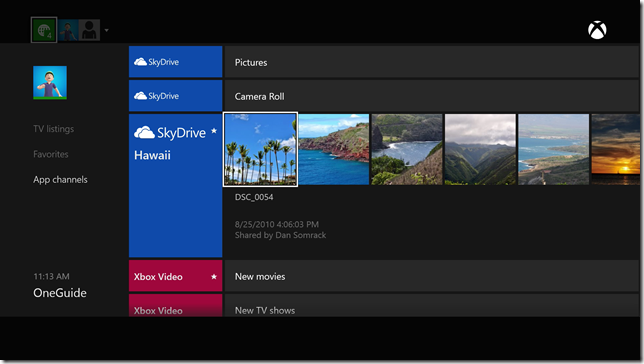Select the avatar profile icon in top bar
The height and width of the screenshot is (364, 644).
pos(68,30)
